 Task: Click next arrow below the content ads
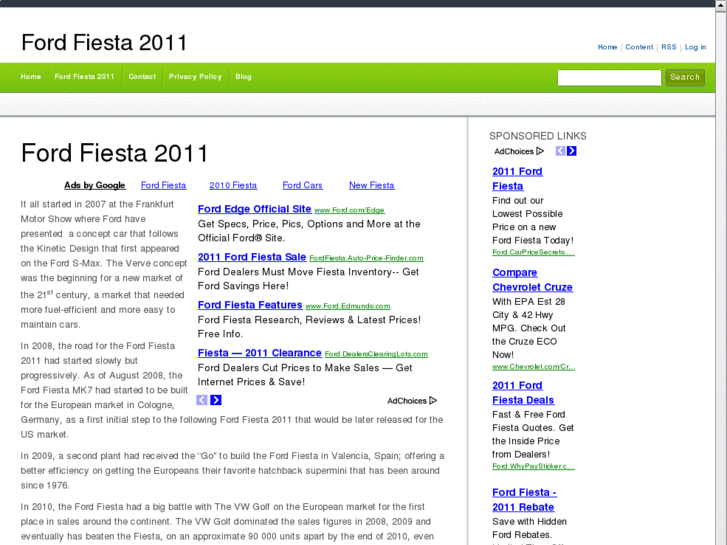[216, 400]
